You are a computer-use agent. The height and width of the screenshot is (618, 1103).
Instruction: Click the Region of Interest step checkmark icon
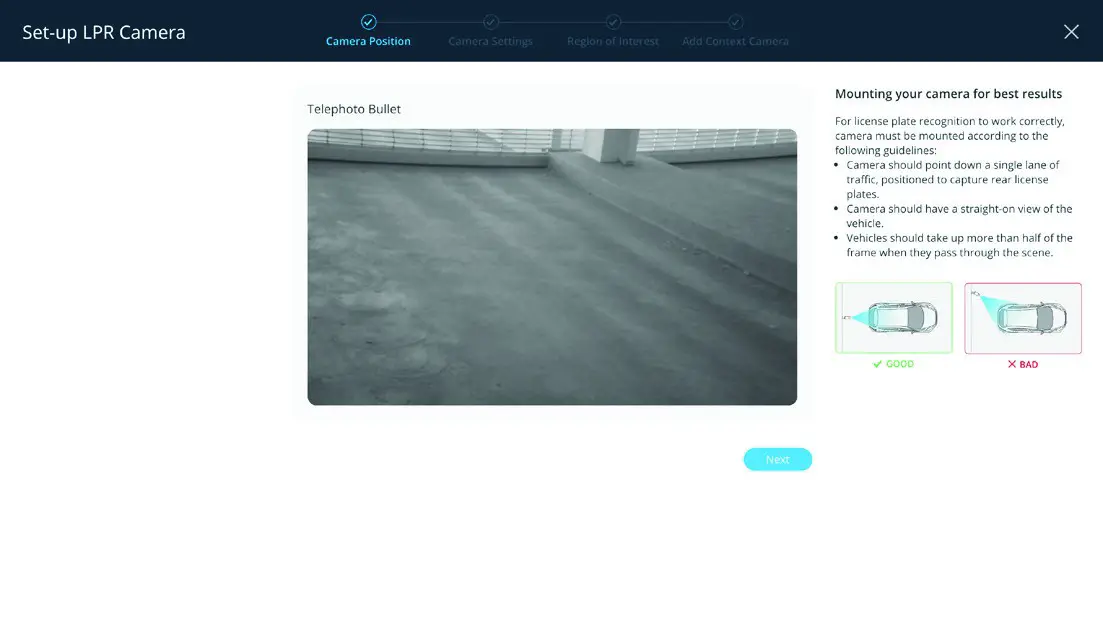612,21
